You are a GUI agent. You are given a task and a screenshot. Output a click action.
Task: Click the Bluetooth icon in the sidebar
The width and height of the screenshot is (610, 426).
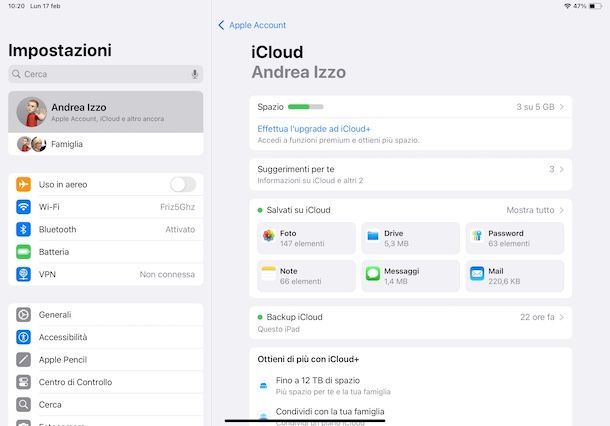(x=23, y=229)
